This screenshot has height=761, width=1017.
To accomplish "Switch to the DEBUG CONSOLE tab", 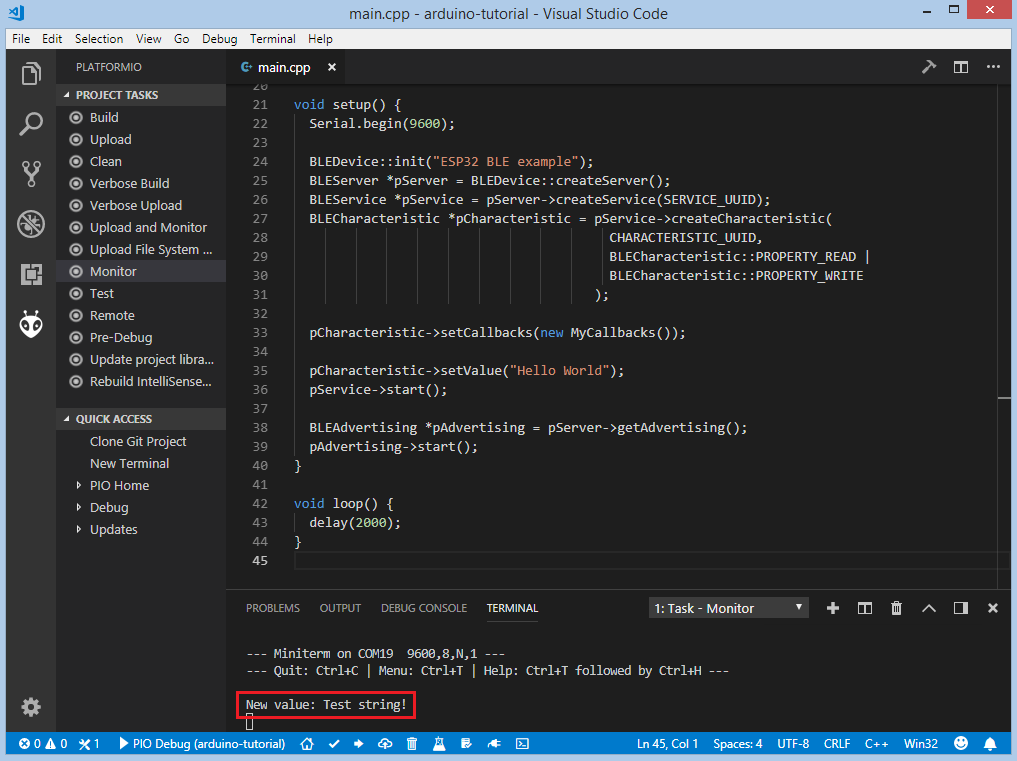I will [x=424, y=608].
